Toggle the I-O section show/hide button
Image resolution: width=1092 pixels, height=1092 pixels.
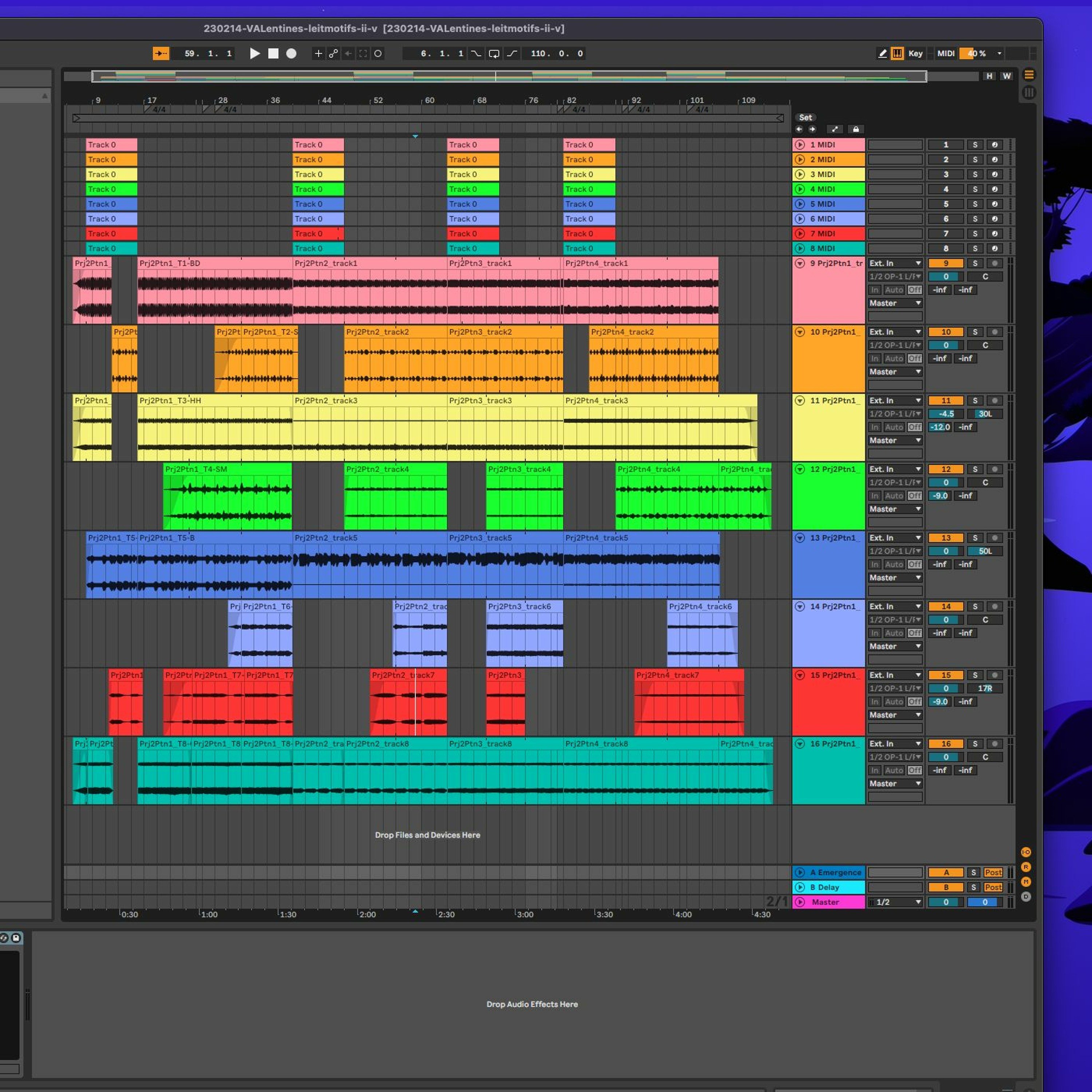[x=1026, y=852]
